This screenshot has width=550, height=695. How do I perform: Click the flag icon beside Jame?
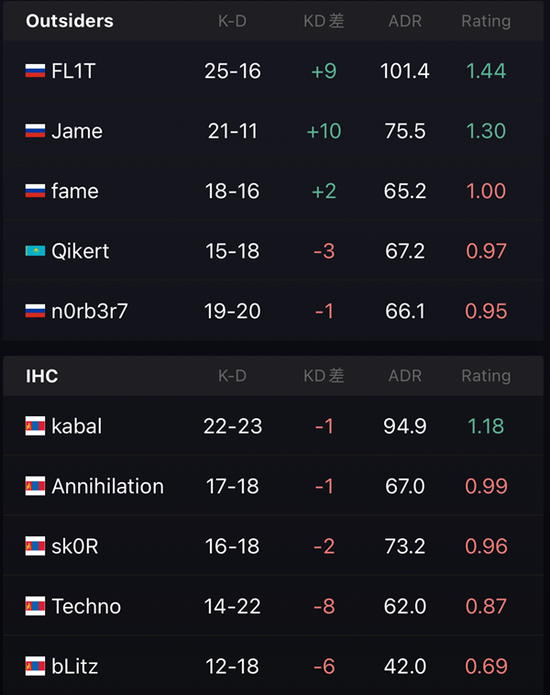pos(35,131)
